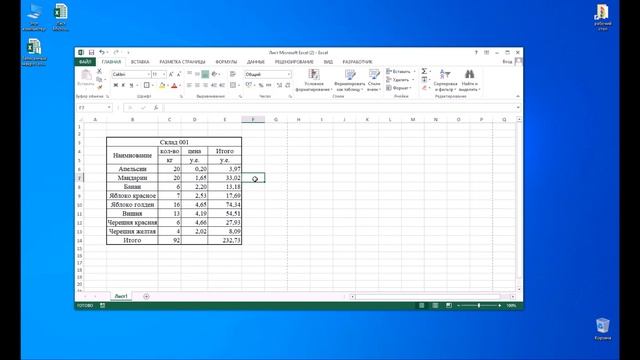Click the Copy icon in clipboard group
Viewport: 640px width, 360px height.
99,79
